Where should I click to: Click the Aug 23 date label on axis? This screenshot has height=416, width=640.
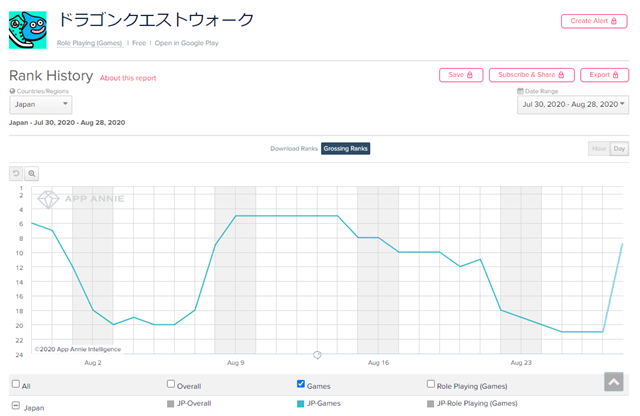click(x=521, y=363)
